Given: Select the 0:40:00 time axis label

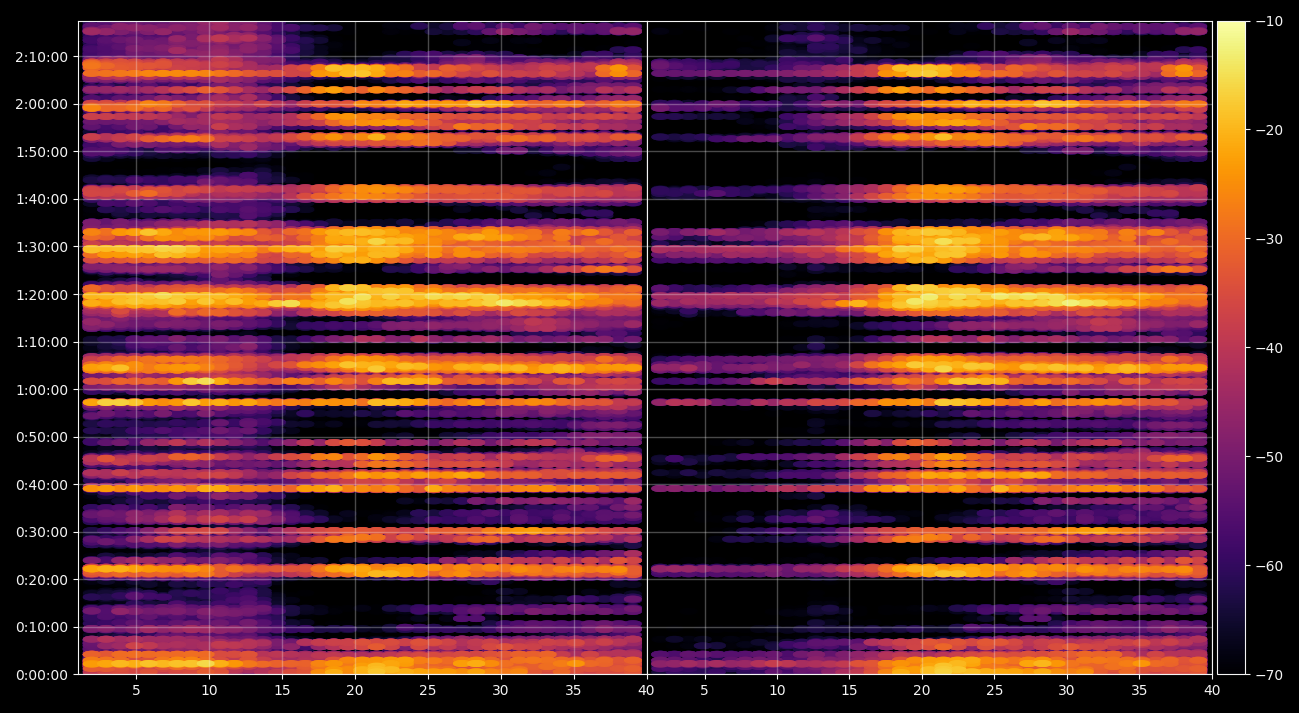Looking at the screenshot, I should pyautogui.click(x=41, y=485).
